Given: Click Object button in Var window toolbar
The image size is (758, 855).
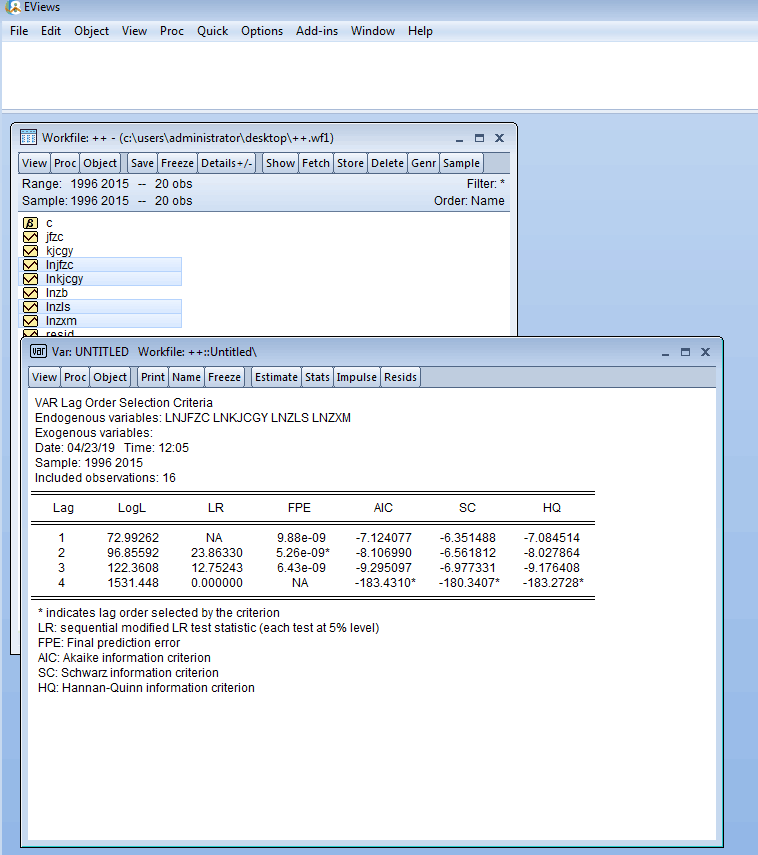Looking at the screenshot, I should (x=110, y=377).
